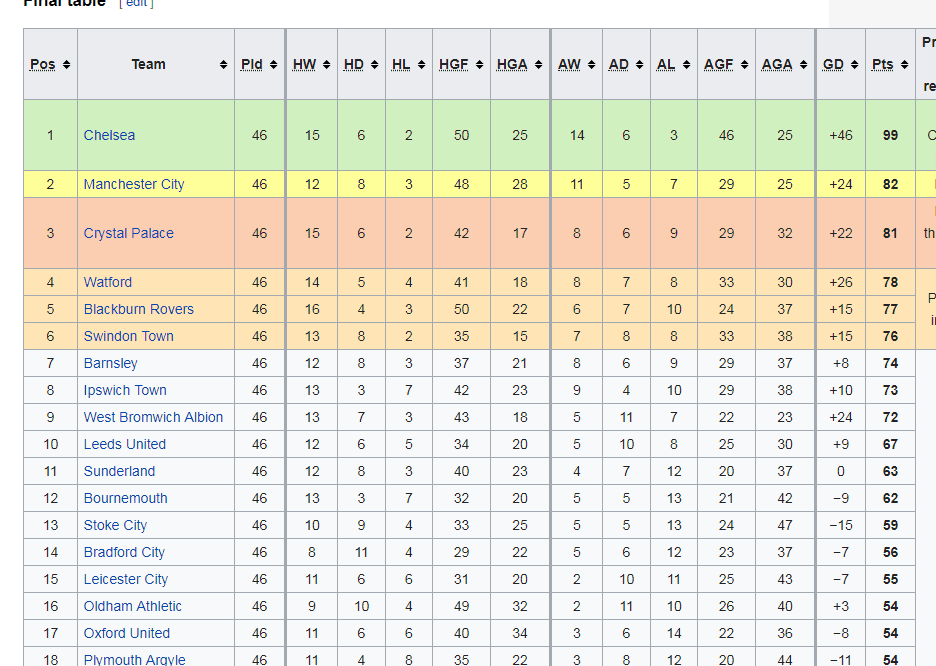Sort by HW home wins arrows
This screenshot has height=666, width=936.
coord(327,64)
